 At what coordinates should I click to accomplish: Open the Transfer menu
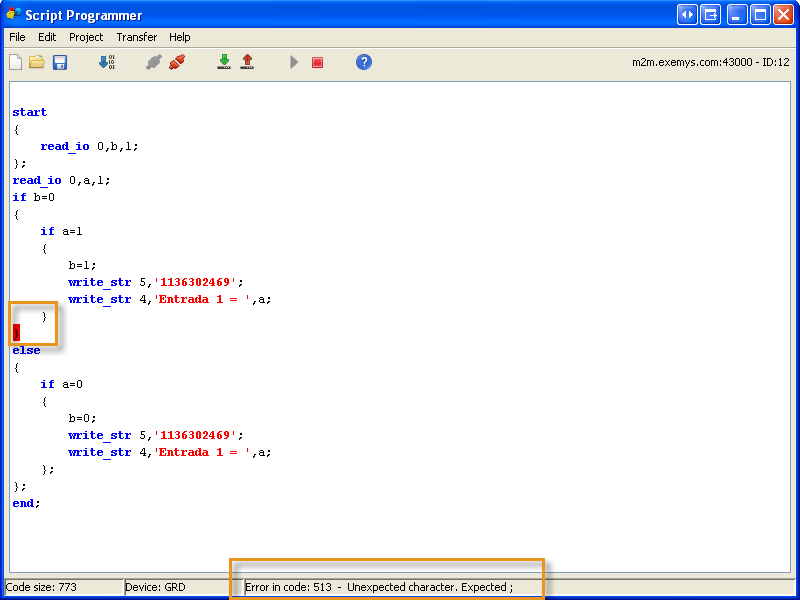[x=136, y=37]
